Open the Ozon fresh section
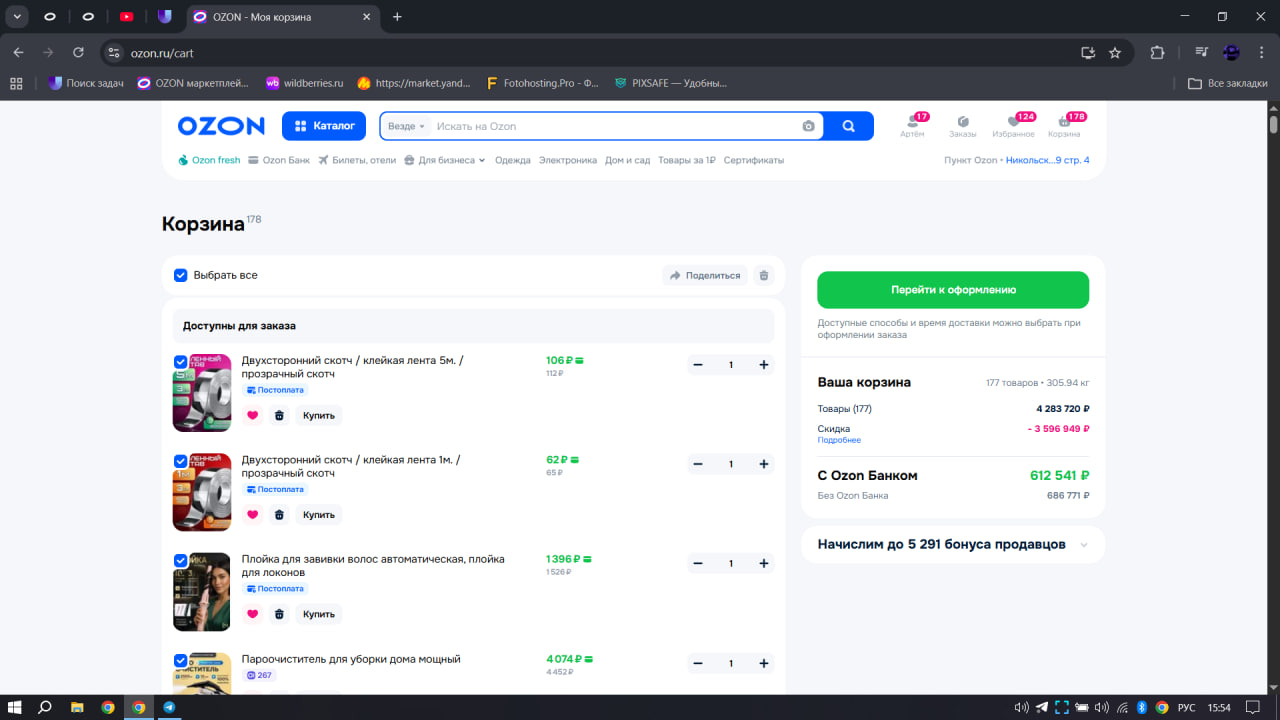This screenshot has width=1280, height=720. [x=209, y=160]
